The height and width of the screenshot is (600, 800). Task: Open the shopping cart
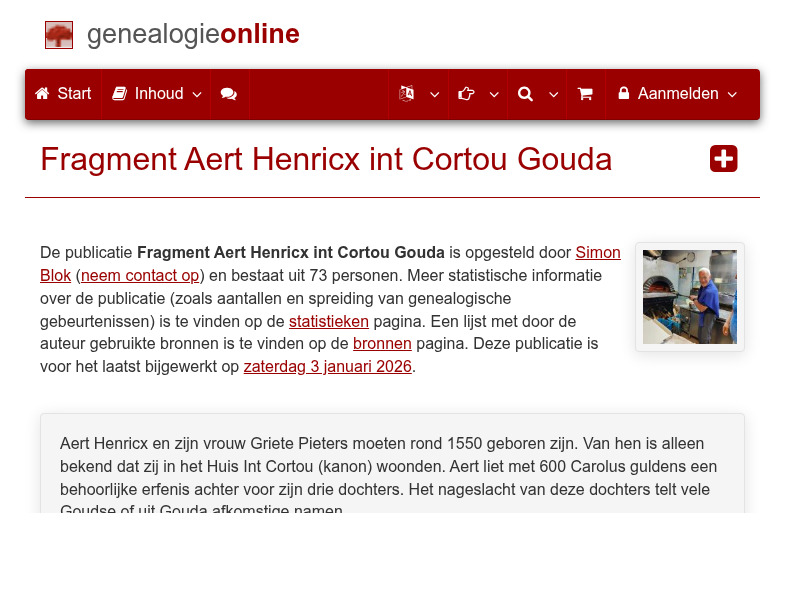point(585,93)
